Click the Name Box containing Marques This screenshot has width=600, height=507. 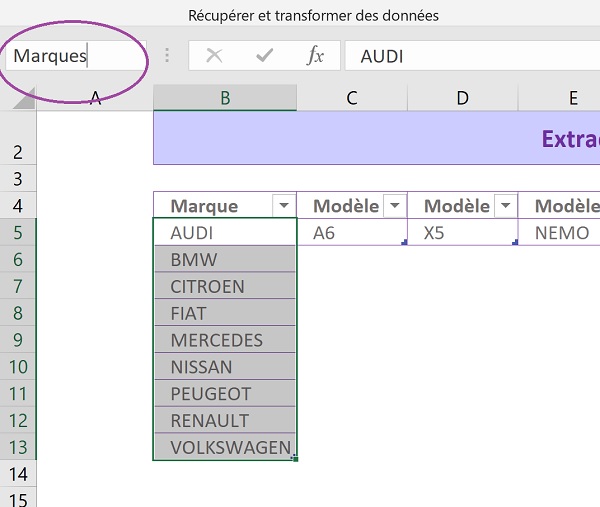point(76,55)
